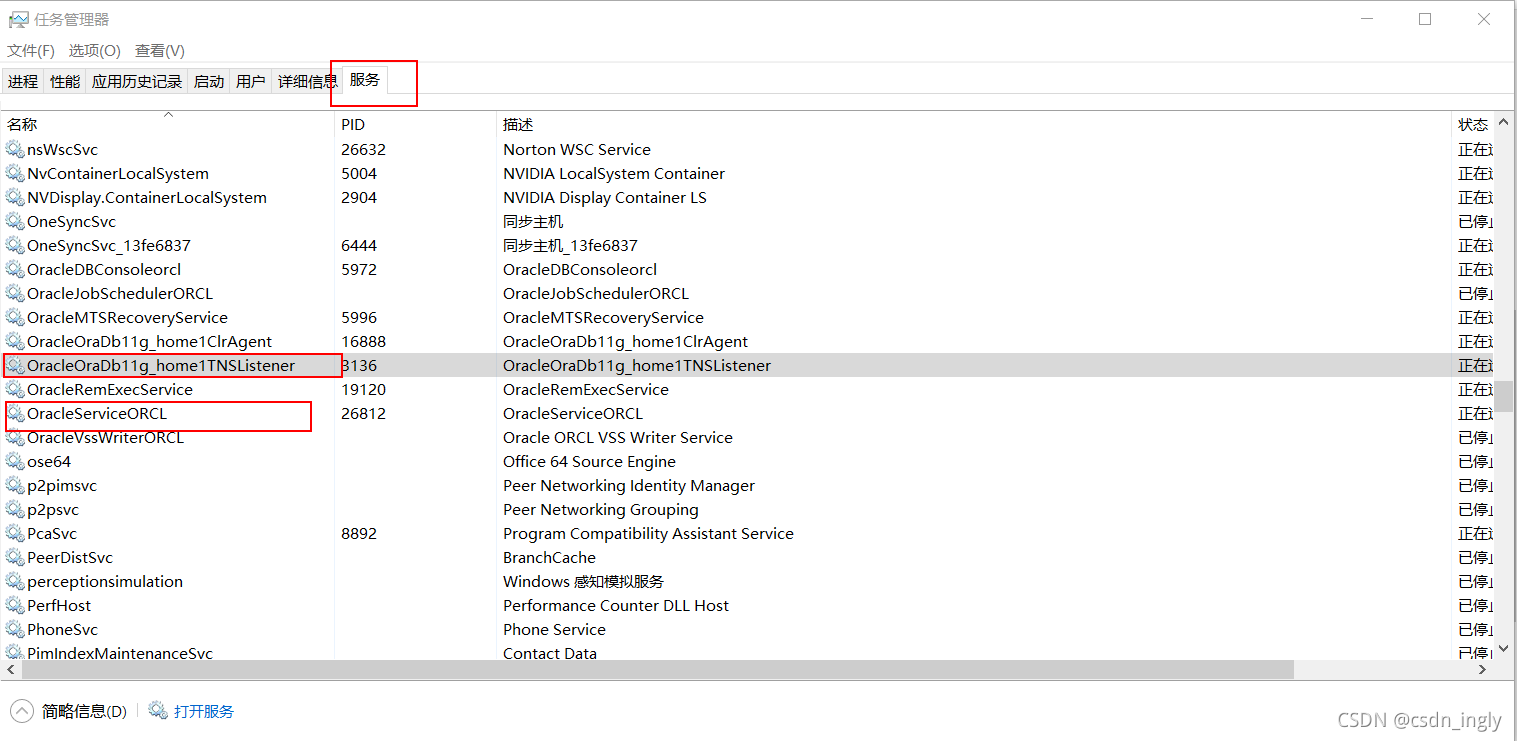Screen dimensions: 1517x741
Task: Click the gear icon next to PerfHost
Action: coord(16,605)
